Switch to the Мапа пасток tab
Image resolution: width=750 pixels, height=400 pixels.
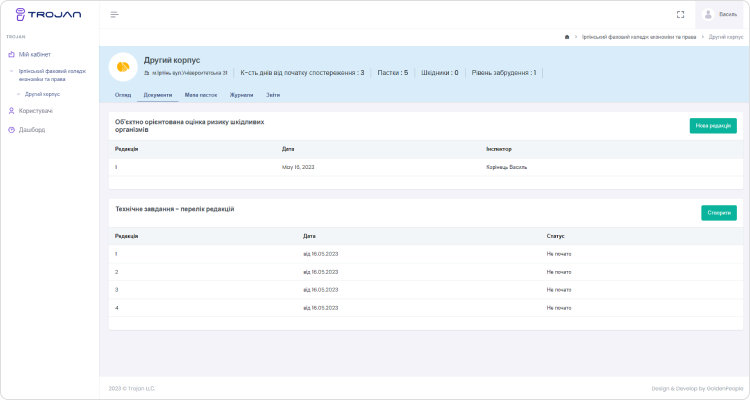201,94
